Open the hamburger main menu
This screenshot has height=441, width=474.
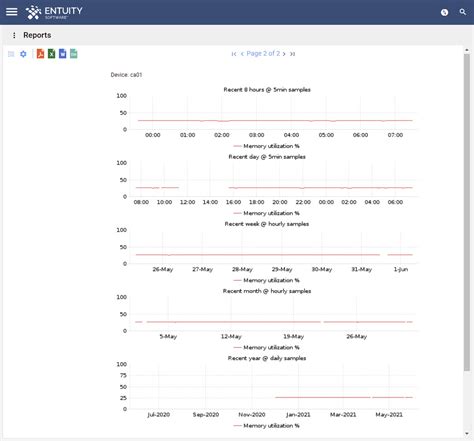[x=12, y=12]
